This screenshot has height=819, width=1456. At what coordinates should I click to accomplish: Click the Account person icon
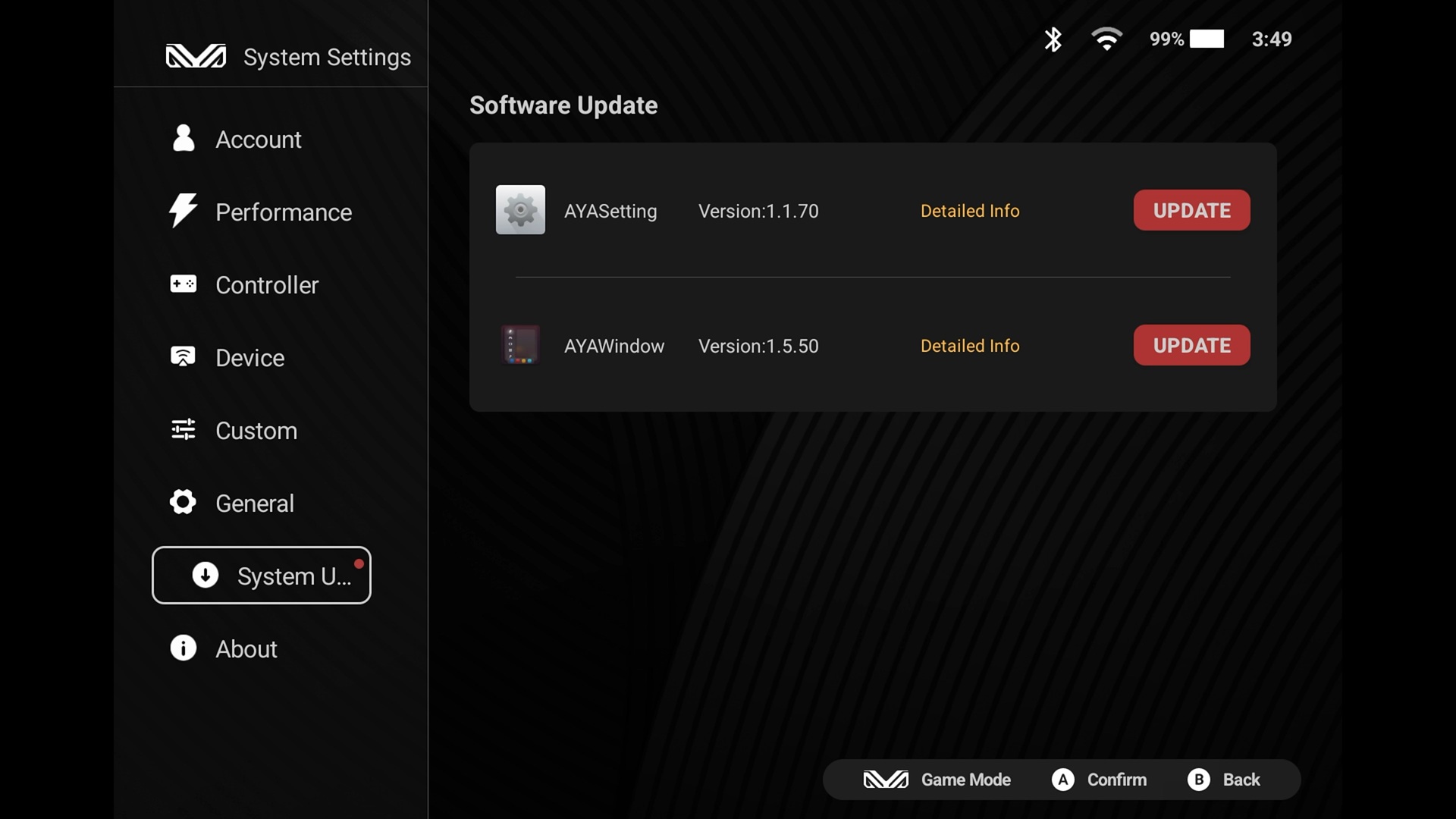(184, 139)
